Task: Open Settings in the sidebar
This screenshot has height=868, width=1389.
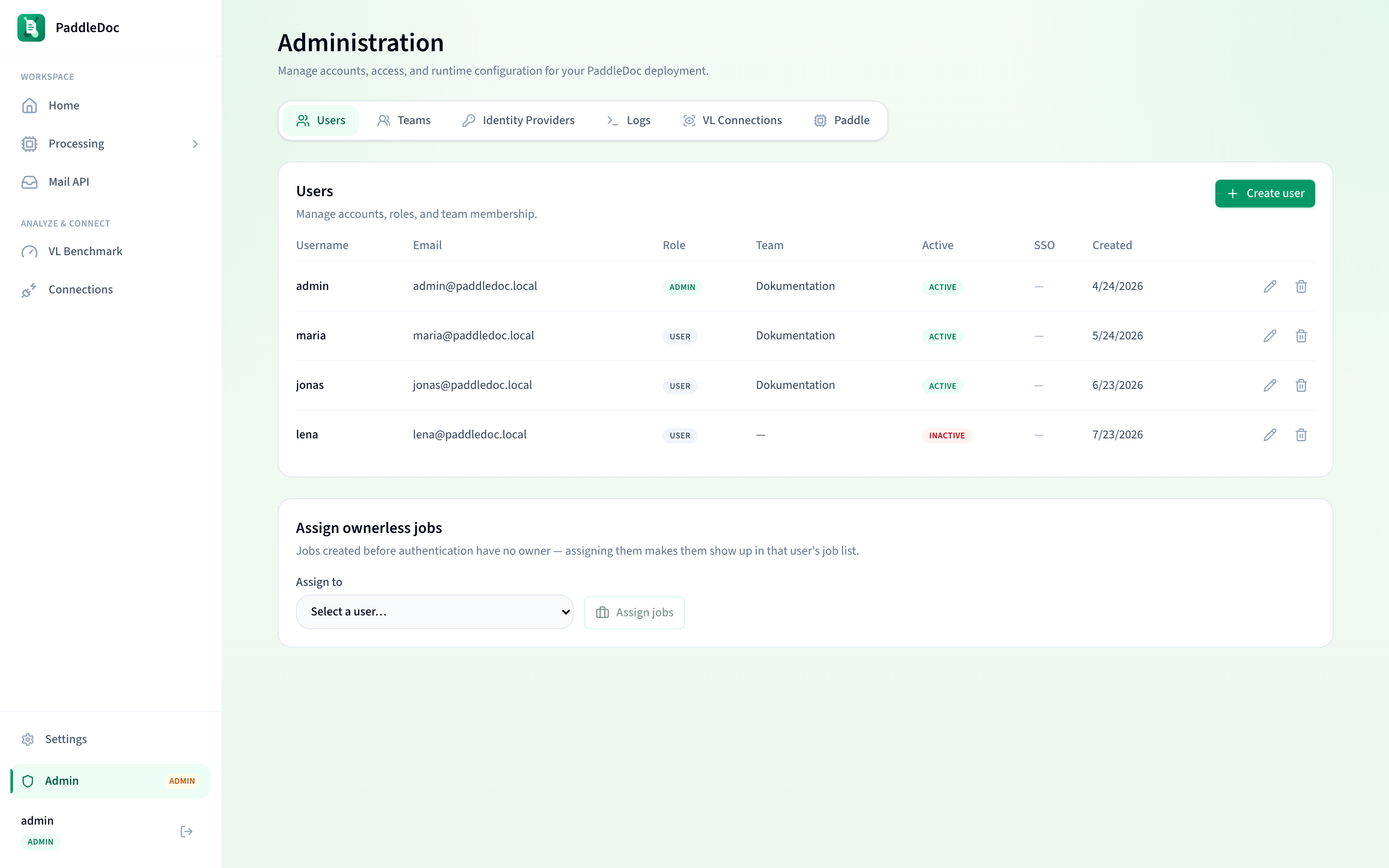Action: 111,740
